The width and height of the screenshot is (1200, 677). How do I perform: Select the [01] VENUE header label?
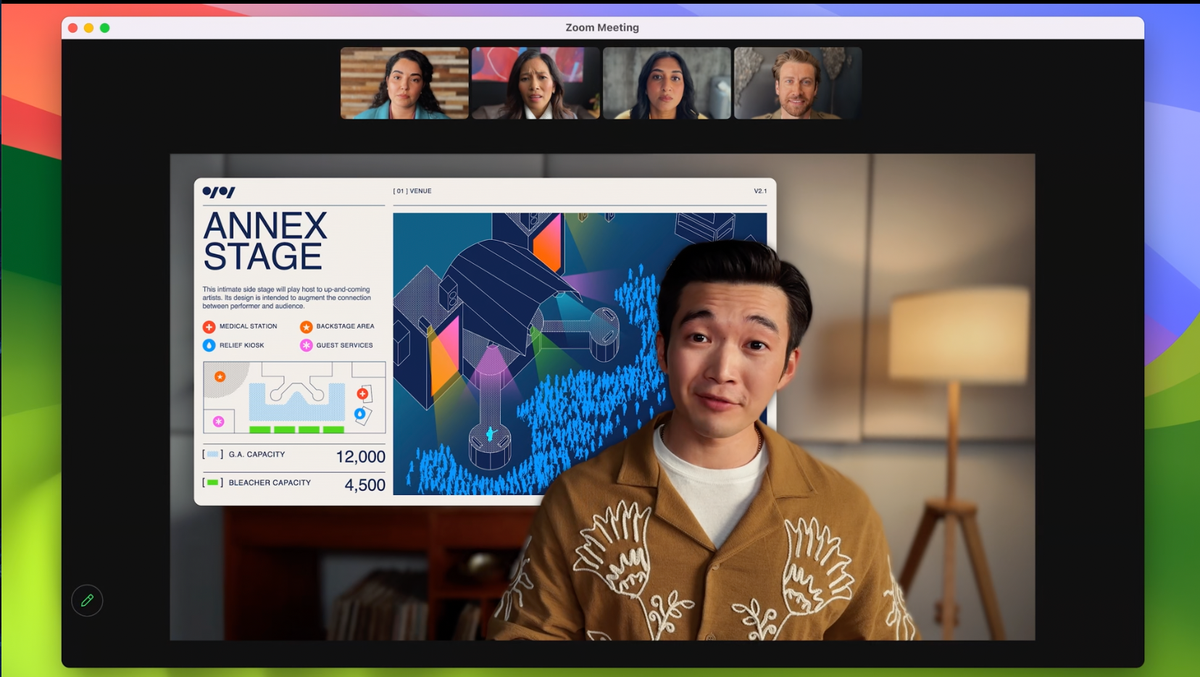411,190
